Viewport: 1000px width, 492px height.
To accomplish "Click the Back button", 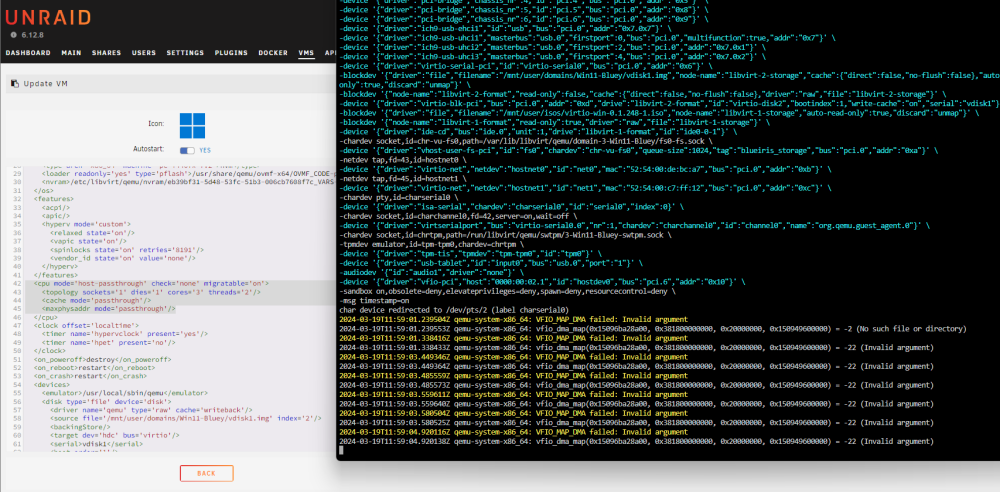I will 207,473.
